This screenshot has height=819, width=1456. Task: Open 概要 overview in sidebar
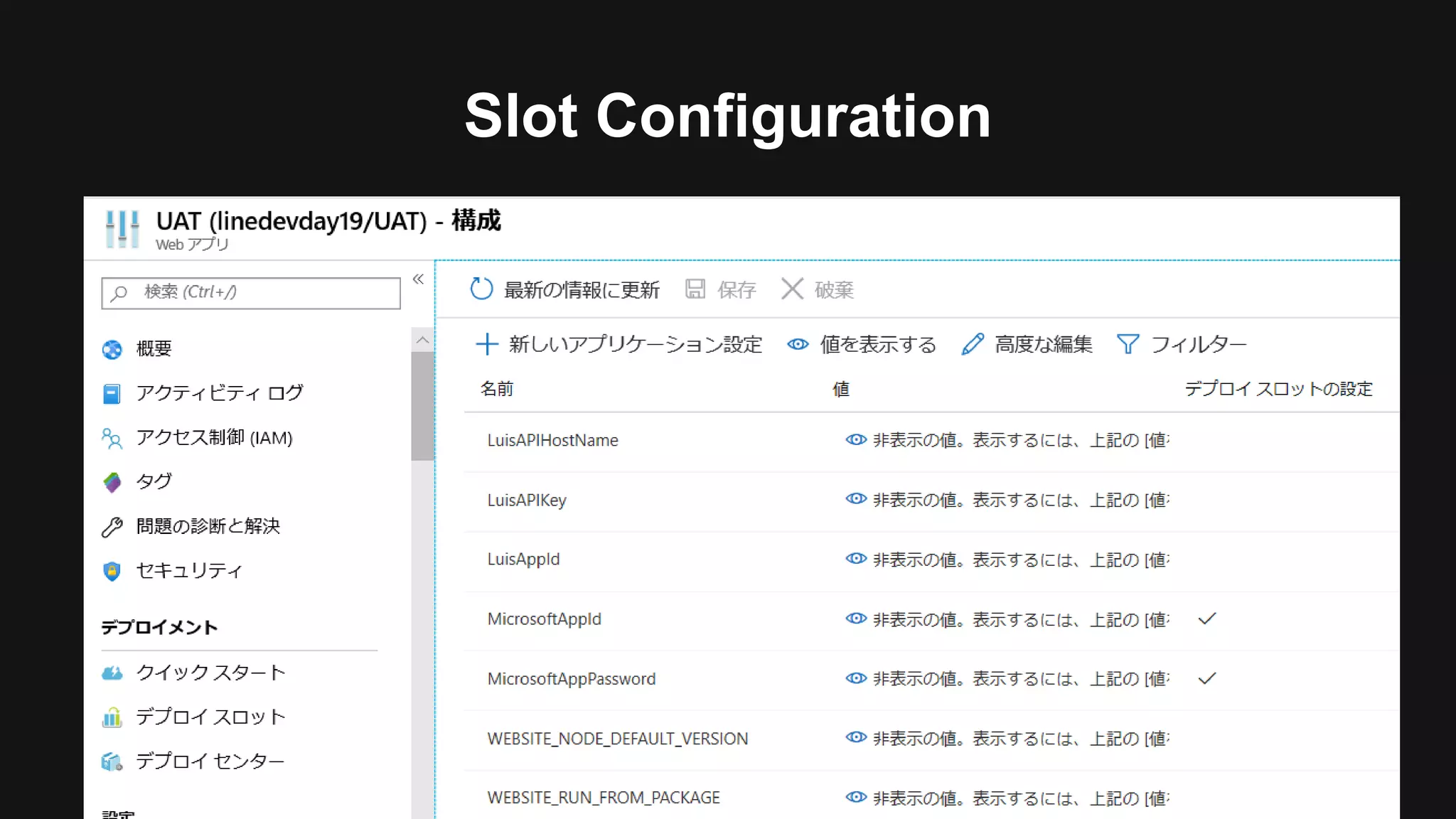(x=154, y=348)
